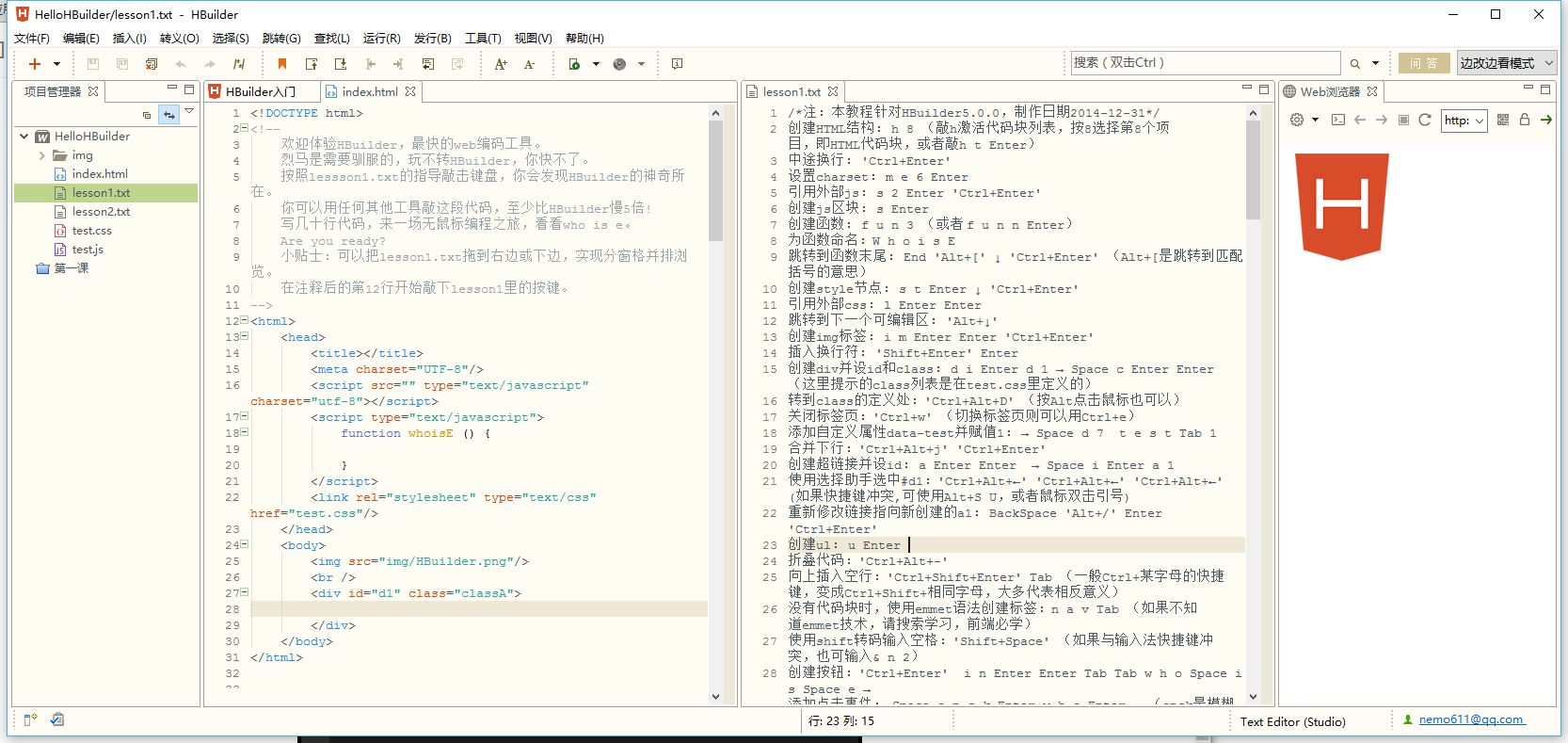The height and width of the screenshot is (743, 1568).
Task: Click the search input field
Action: click(1206, 63)
